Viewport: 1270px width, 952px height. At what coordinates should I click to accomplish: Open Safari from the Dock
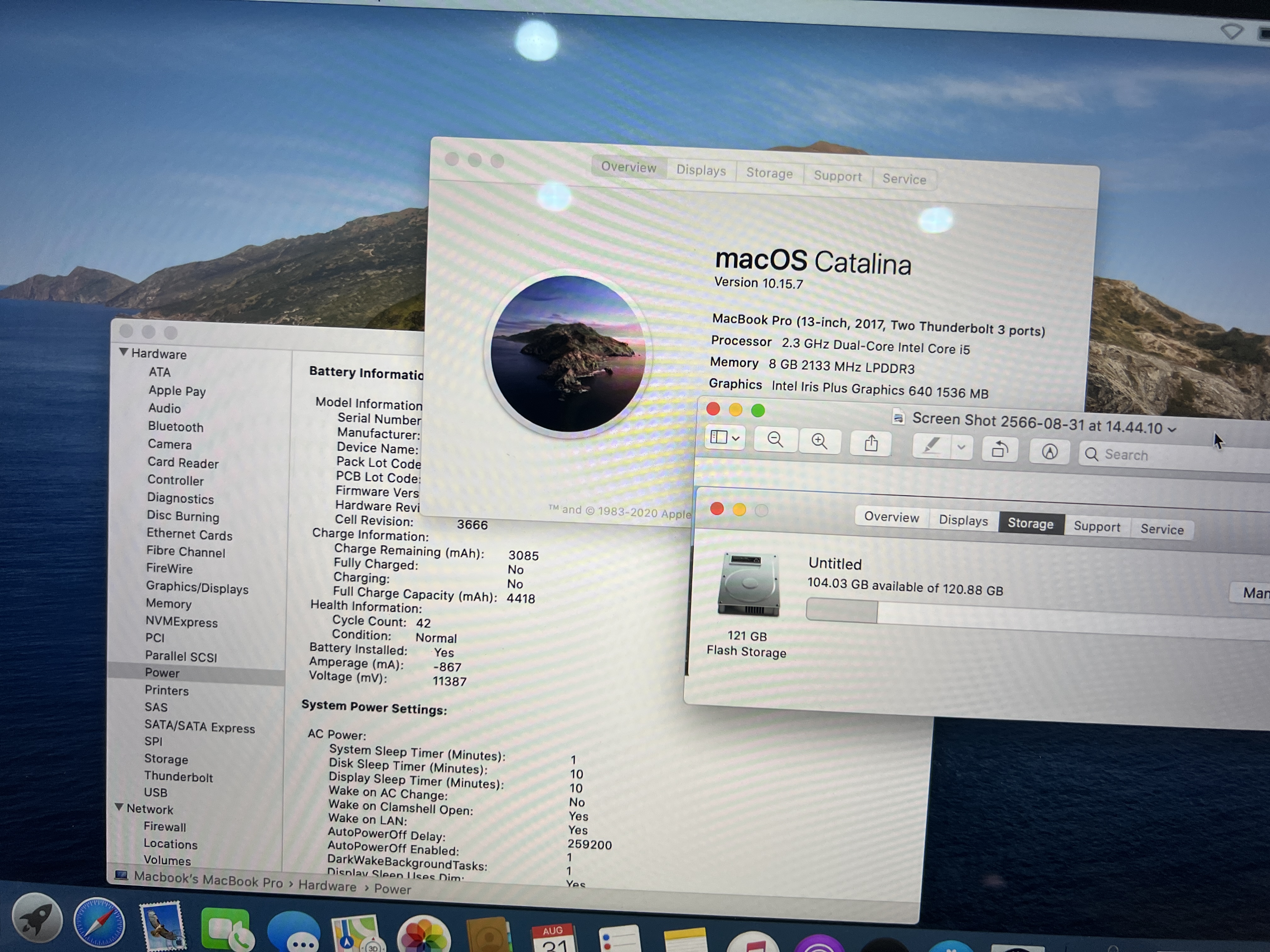(99, 923)
